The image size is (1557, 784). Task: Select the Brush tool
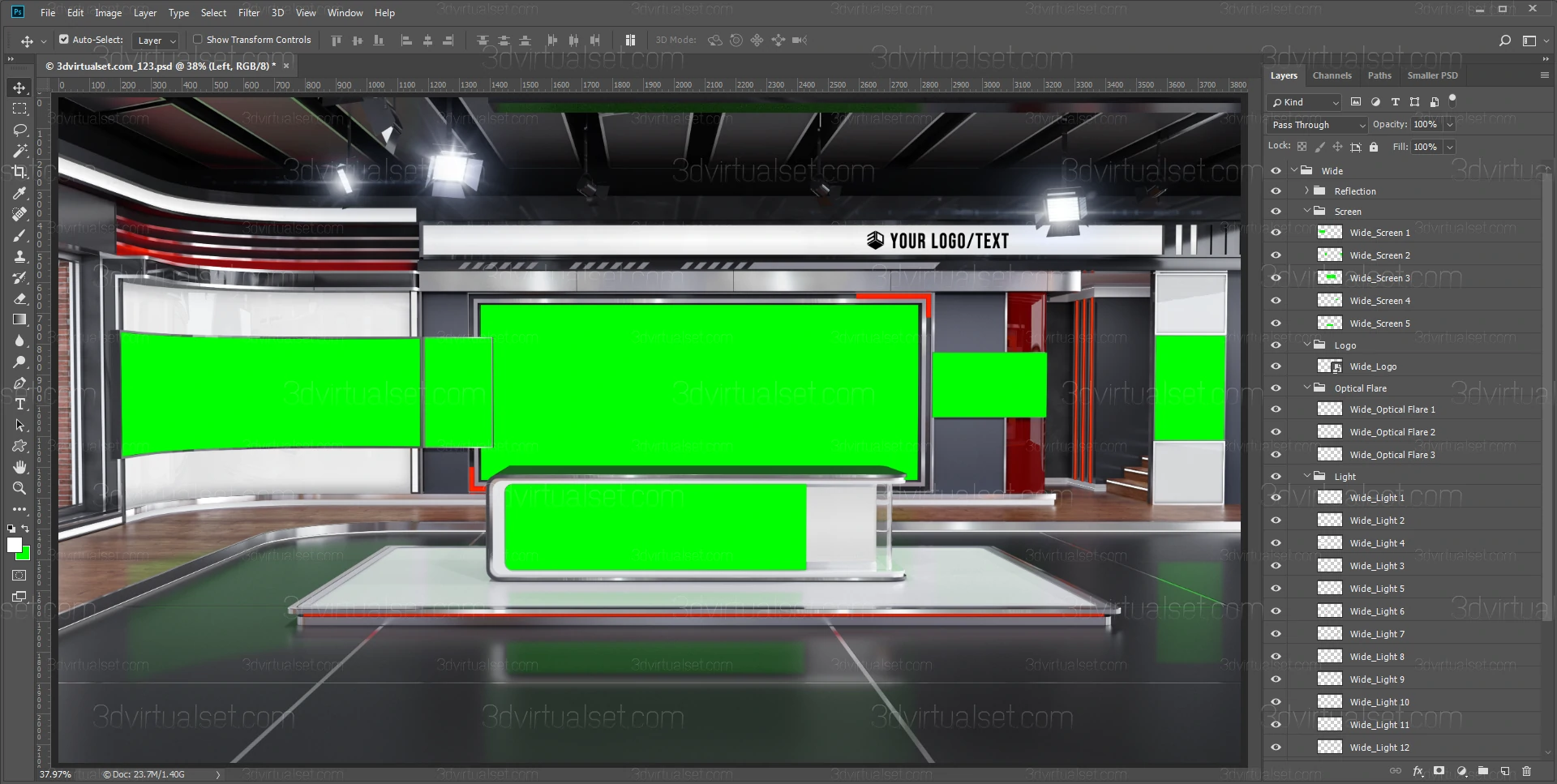click(x=19, y=235)
